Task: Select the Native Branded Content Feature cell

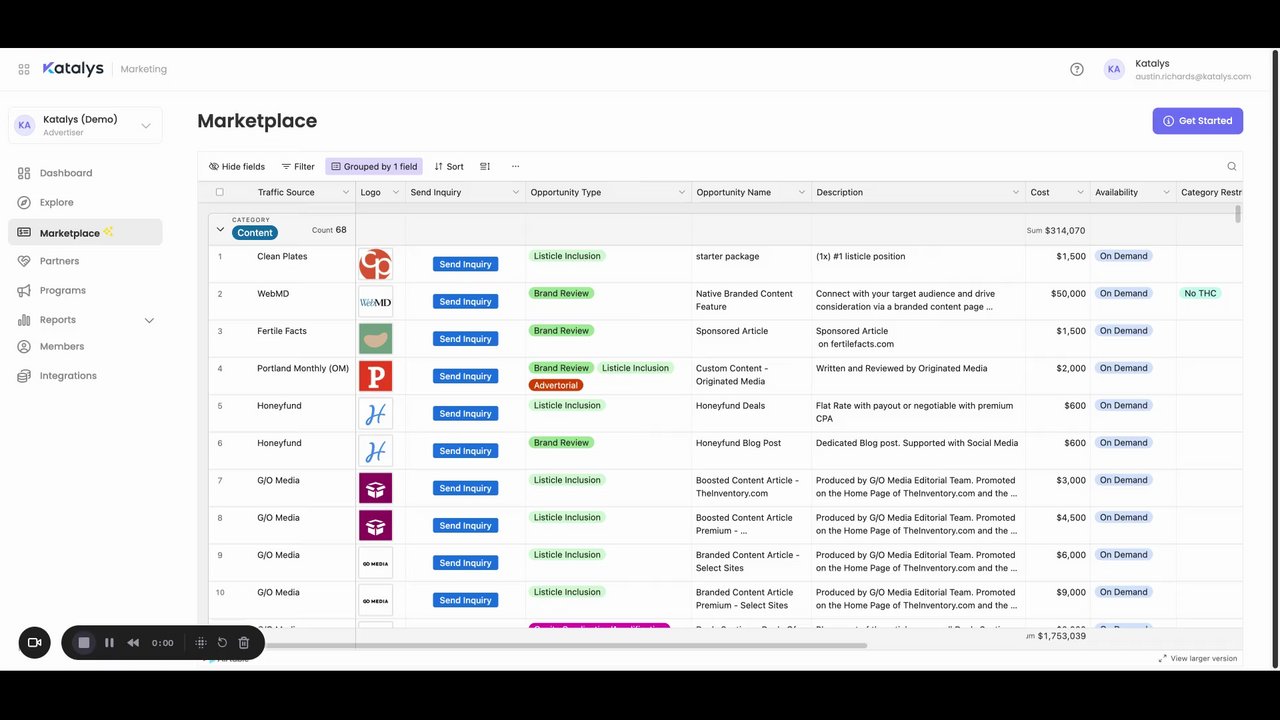Action: tap(751, 301)
